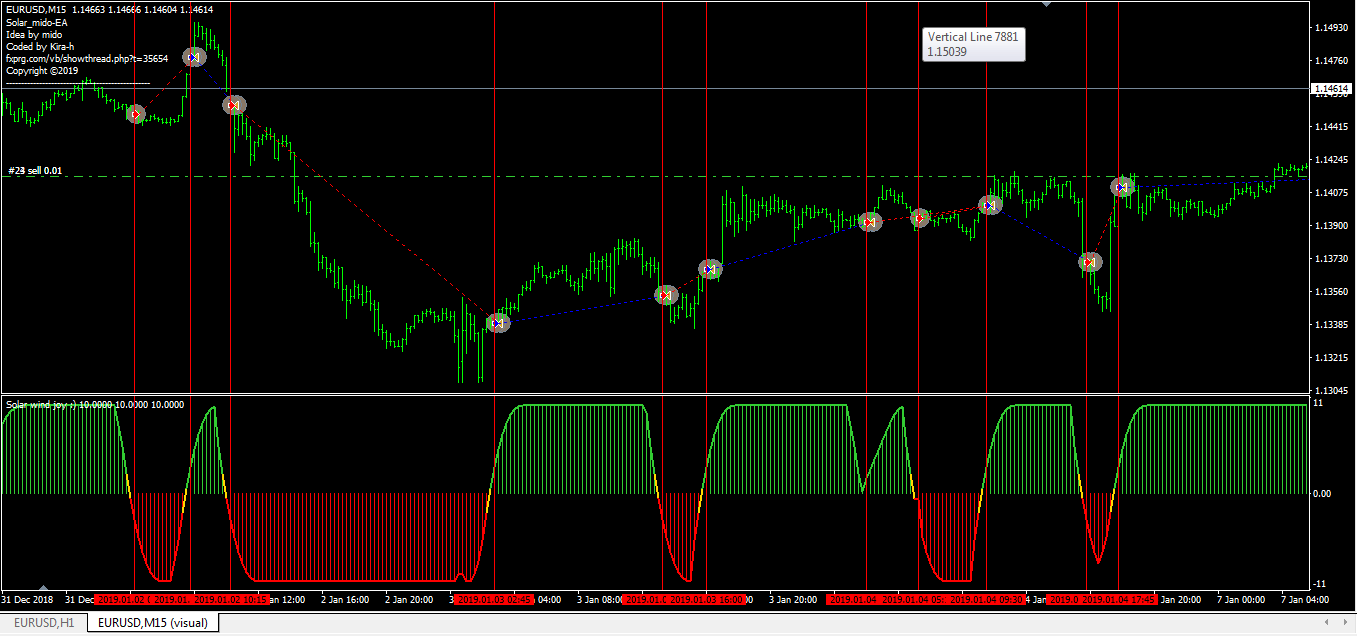The width and height of the screenshot is (1360, 636).
Task: Switch to the EURUSD,H1 chart tab
Action: pyautogui.click(x=44, y=623)
